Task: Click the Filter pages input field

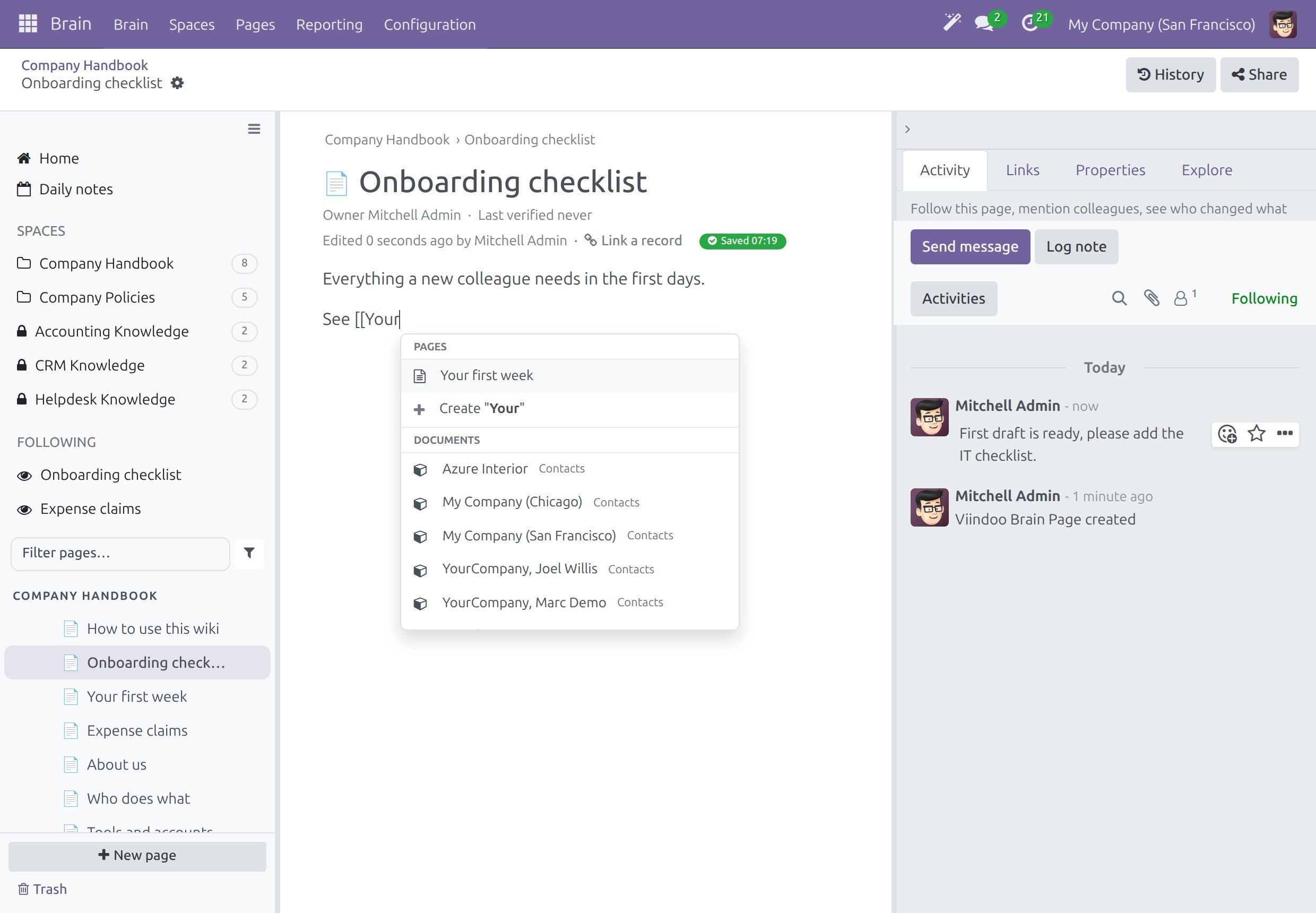Action: pyautogui.click(x=120, y=553)
